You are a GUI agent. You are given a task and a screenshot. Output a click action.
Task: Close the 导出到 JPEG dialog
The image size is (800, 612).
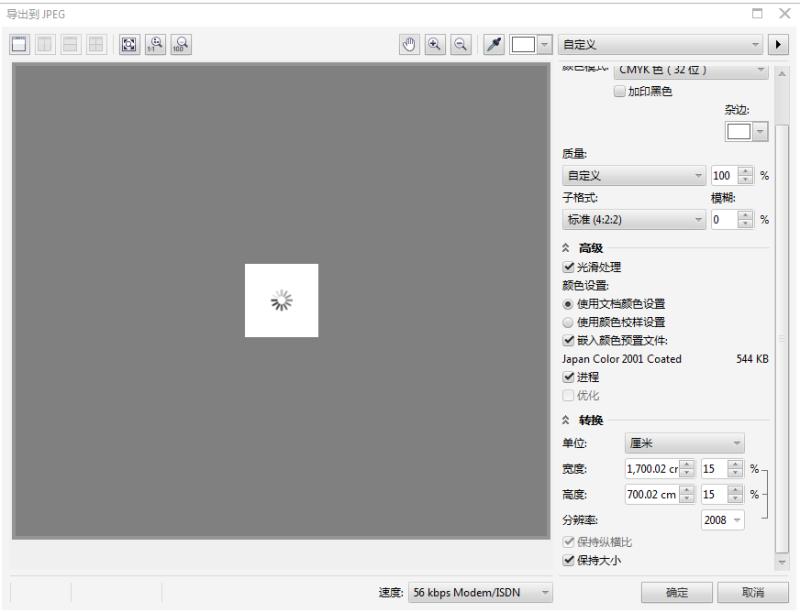click(785, 14)
